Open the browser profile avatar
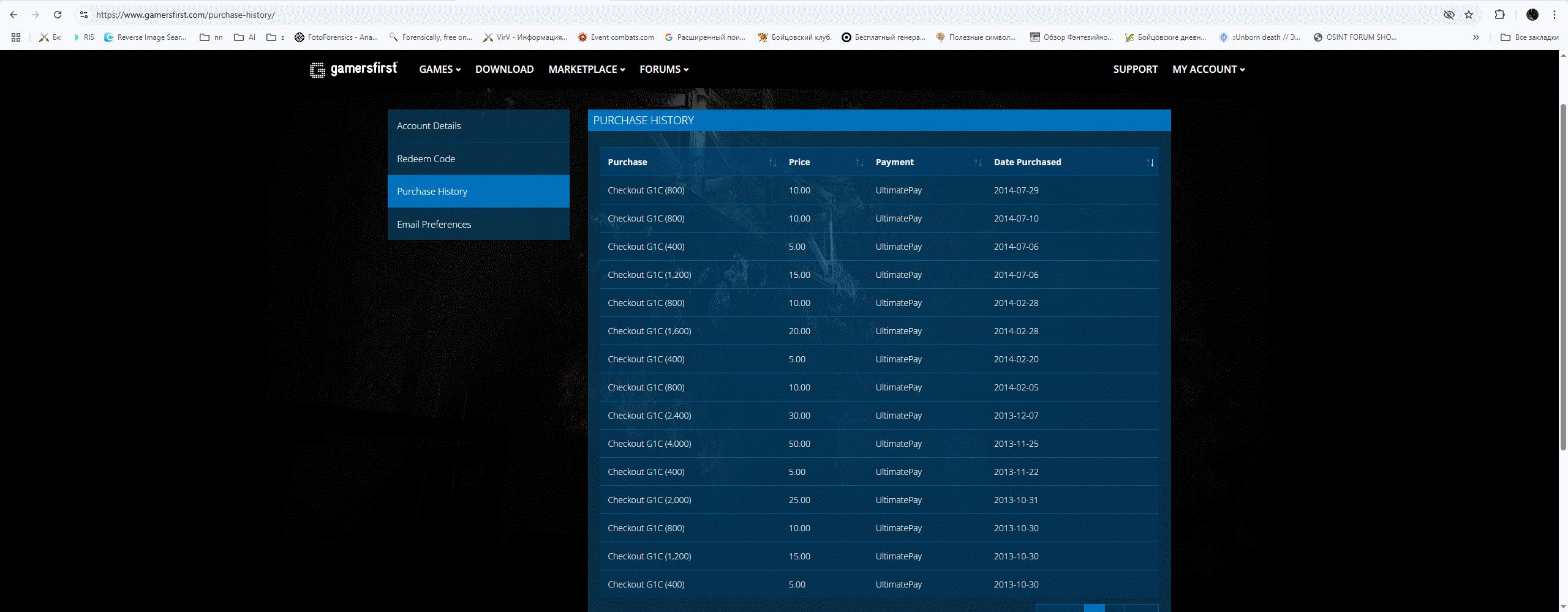This screenshot has width=1568, height=612. 1532,15
